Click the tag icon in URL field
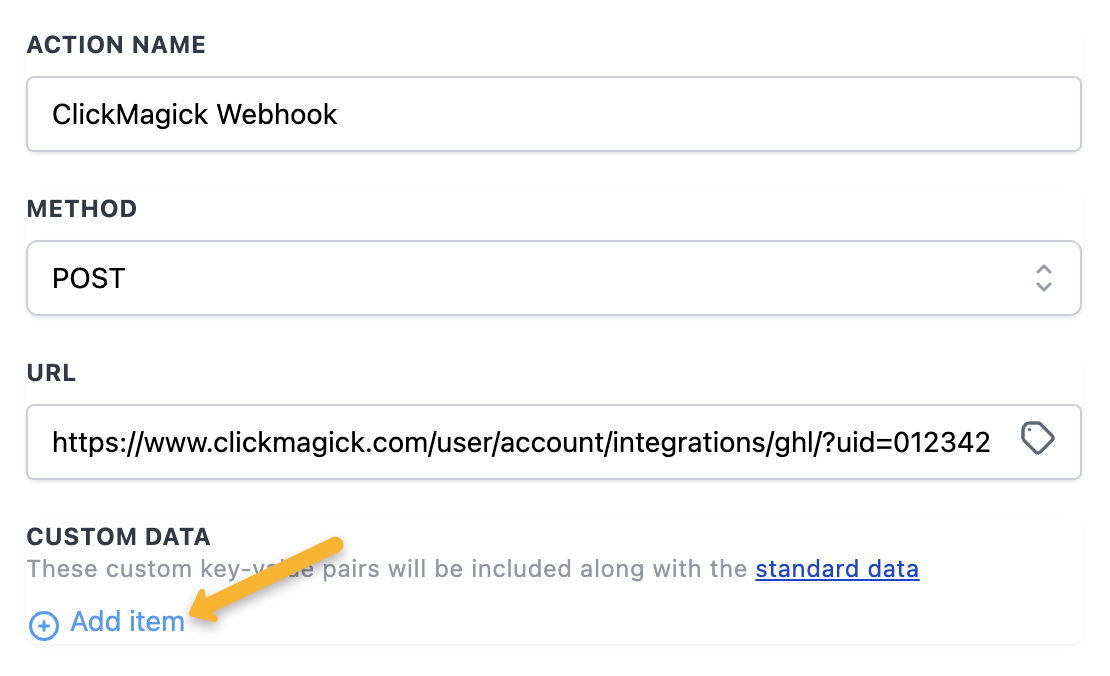 [x=1038, y=439]
